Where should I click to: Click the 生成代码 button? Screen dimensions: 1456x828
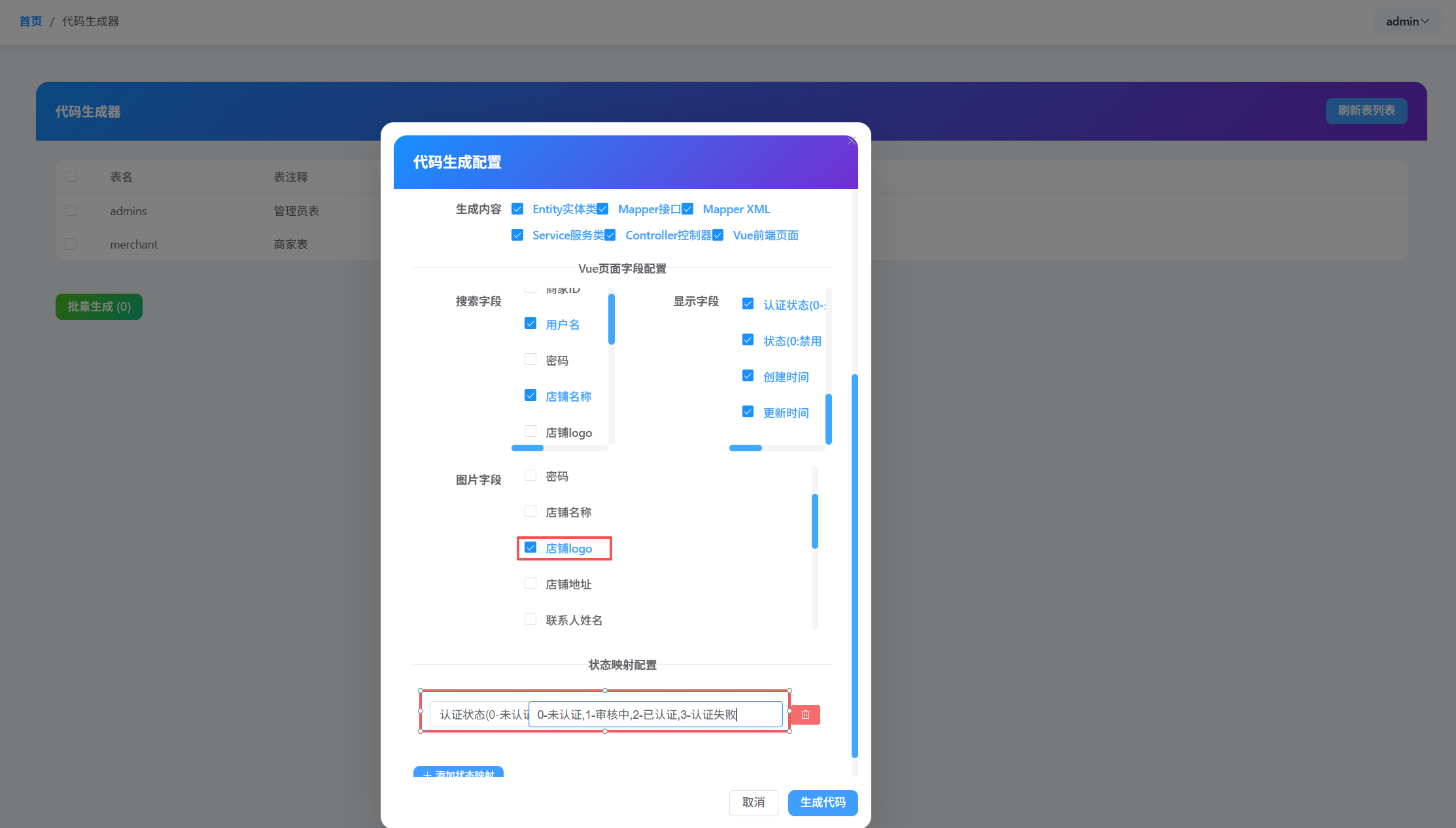tap(823, 802)
